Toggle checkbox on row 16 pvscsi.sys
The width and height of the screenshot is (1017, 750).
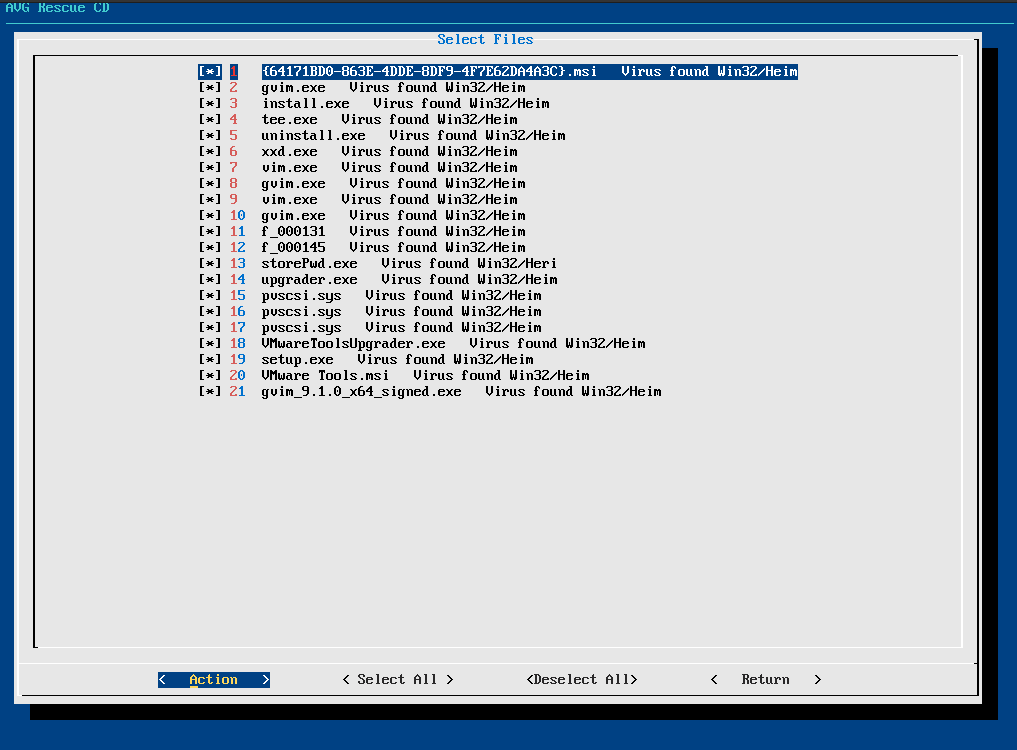(x=209, y=311)
